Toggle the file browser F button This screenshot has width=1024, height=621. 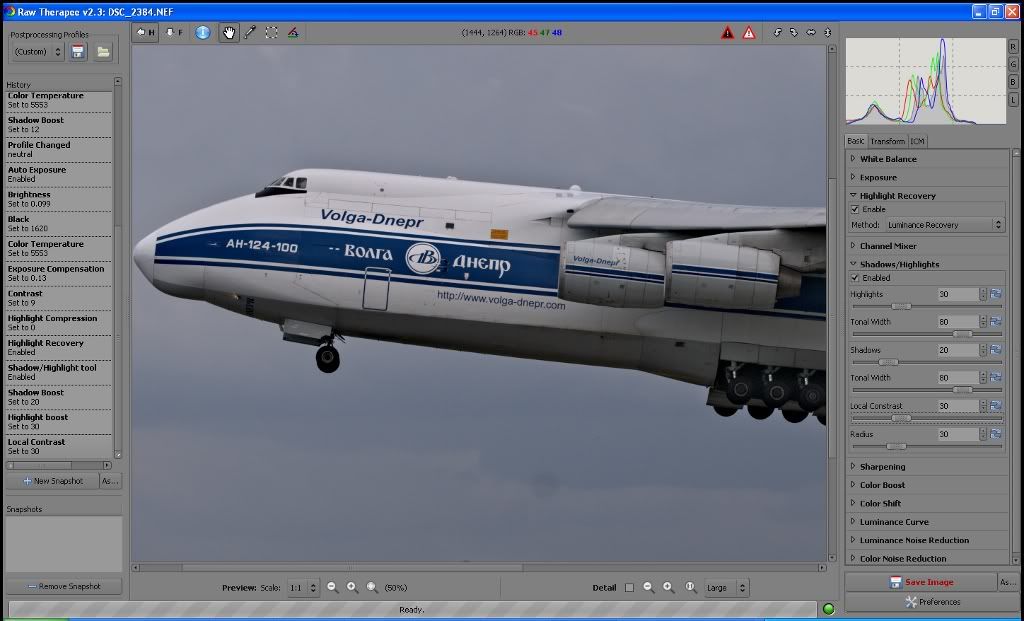(x=173, y=32)
